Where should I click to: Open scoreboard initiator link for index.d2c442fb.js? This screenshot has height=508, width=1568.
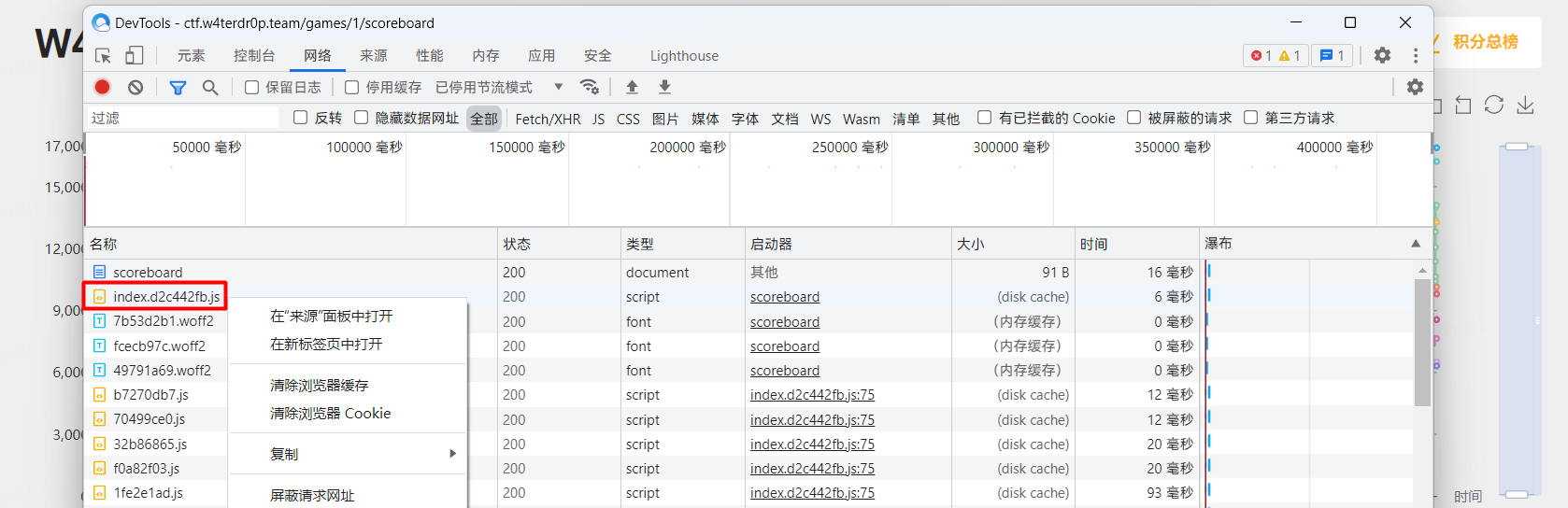coord(784,297)
